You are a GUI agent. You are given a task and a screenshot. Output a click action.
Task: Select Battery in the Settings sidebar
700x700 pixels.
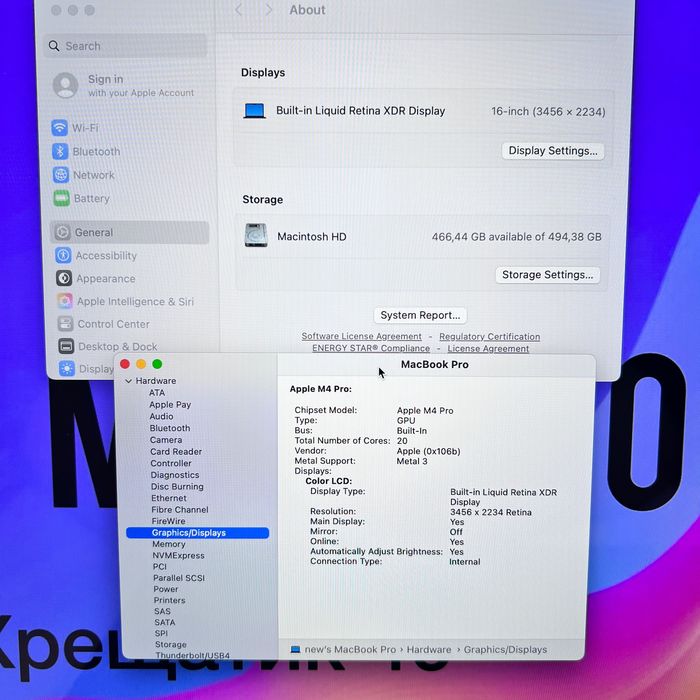92,198
